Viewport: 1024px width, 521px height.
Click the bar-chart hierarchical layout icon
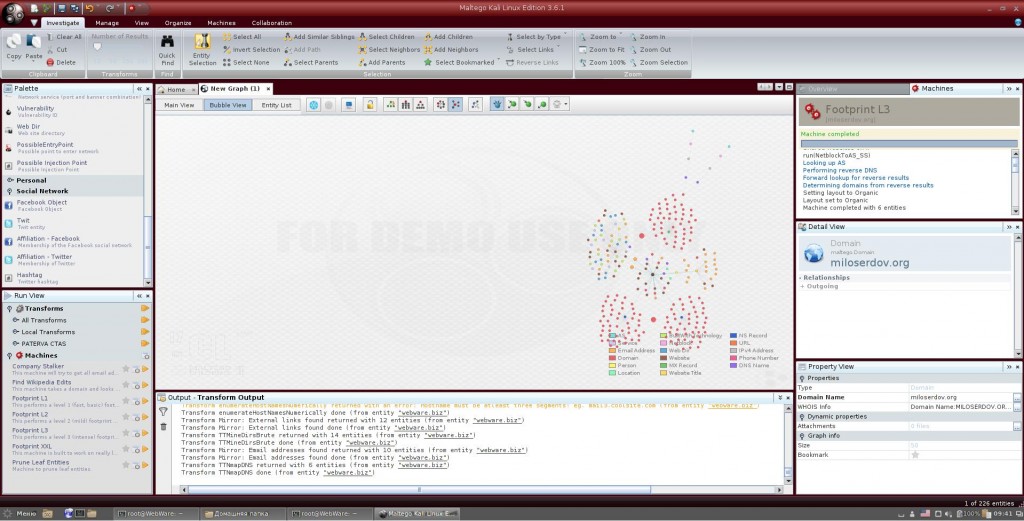[x=406, y=104]
